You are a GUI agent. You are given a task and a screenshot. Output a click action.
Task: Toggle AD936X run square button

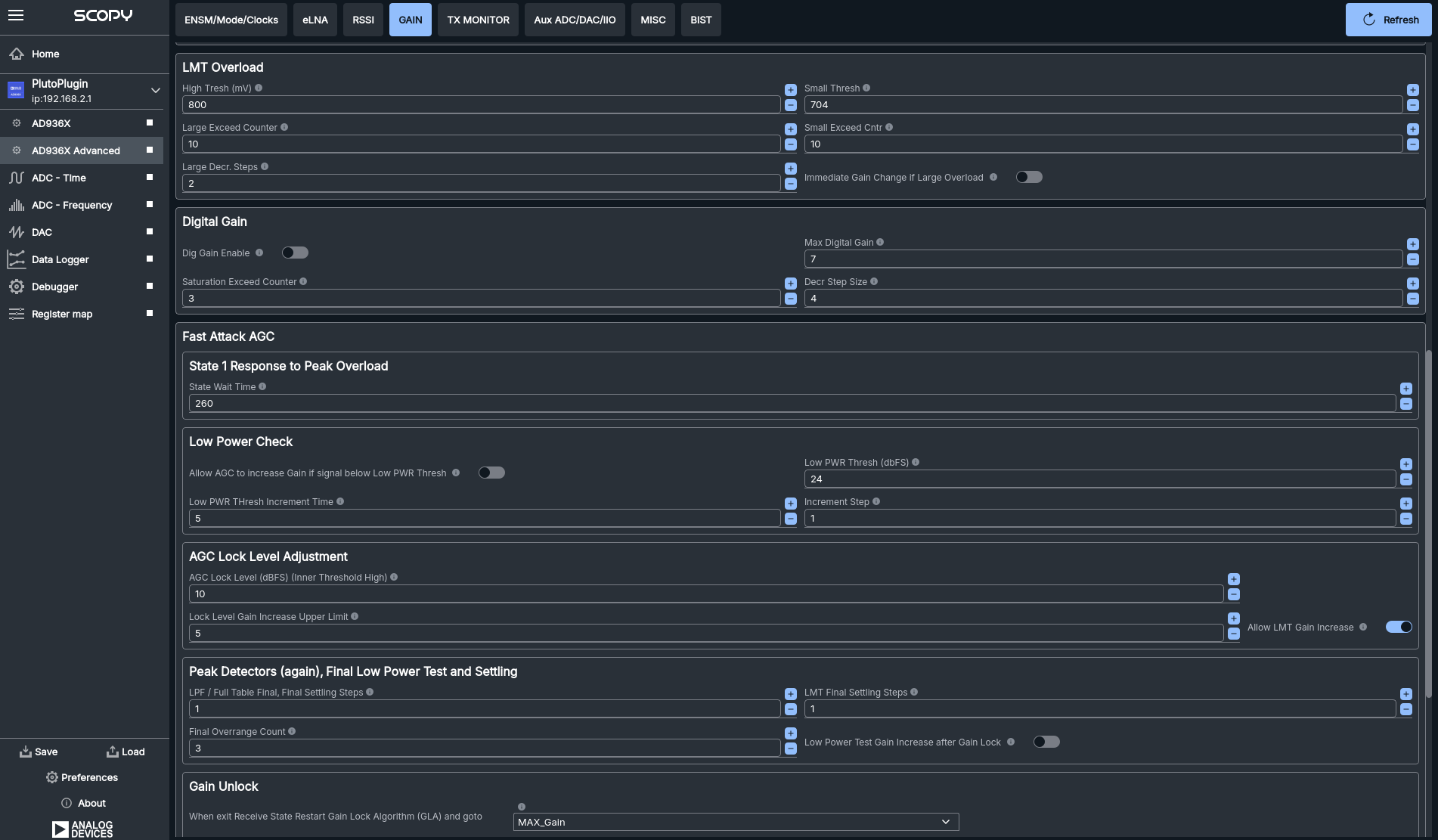click(x=150, y=122)
